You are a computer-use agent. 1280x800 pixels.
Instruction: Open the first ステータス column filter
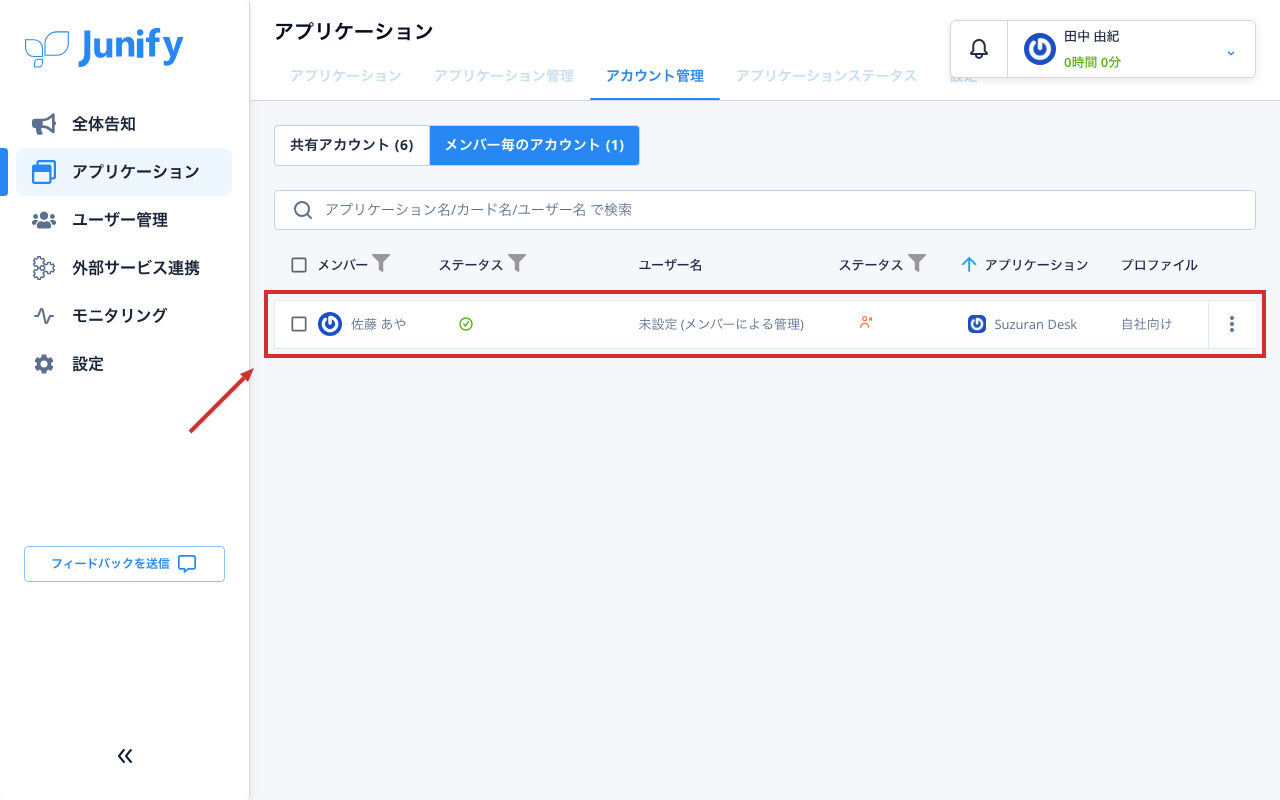[517, 263]
